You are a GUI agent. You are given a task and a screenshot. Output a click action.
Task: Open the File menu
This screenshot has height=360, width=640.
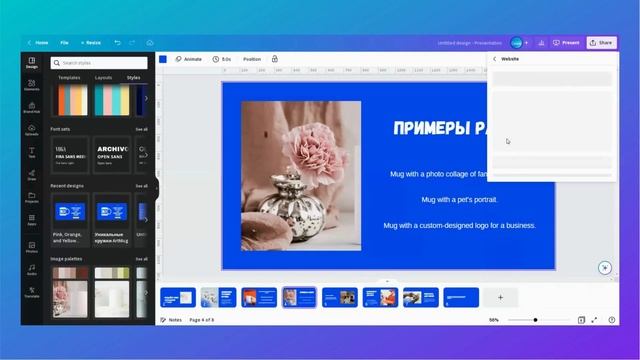point(64,42)
